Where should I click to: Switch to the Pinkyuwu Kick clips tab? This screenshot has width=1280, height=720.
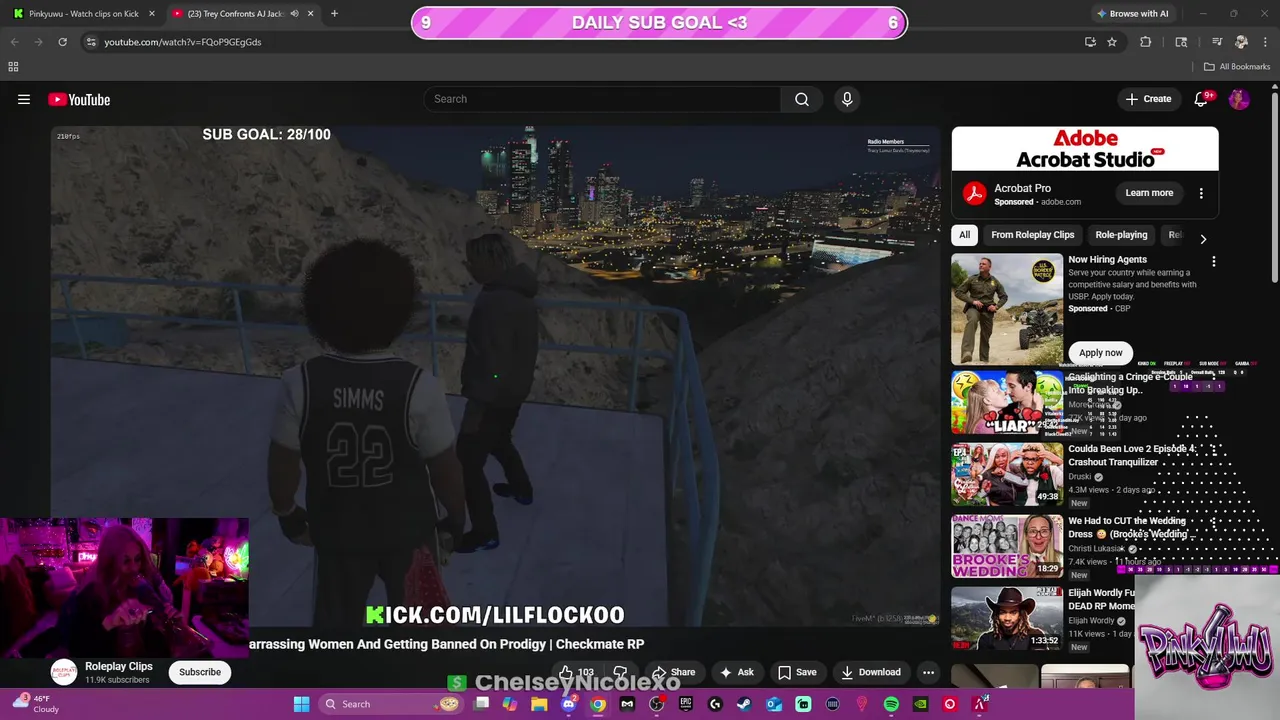point(84,14)
